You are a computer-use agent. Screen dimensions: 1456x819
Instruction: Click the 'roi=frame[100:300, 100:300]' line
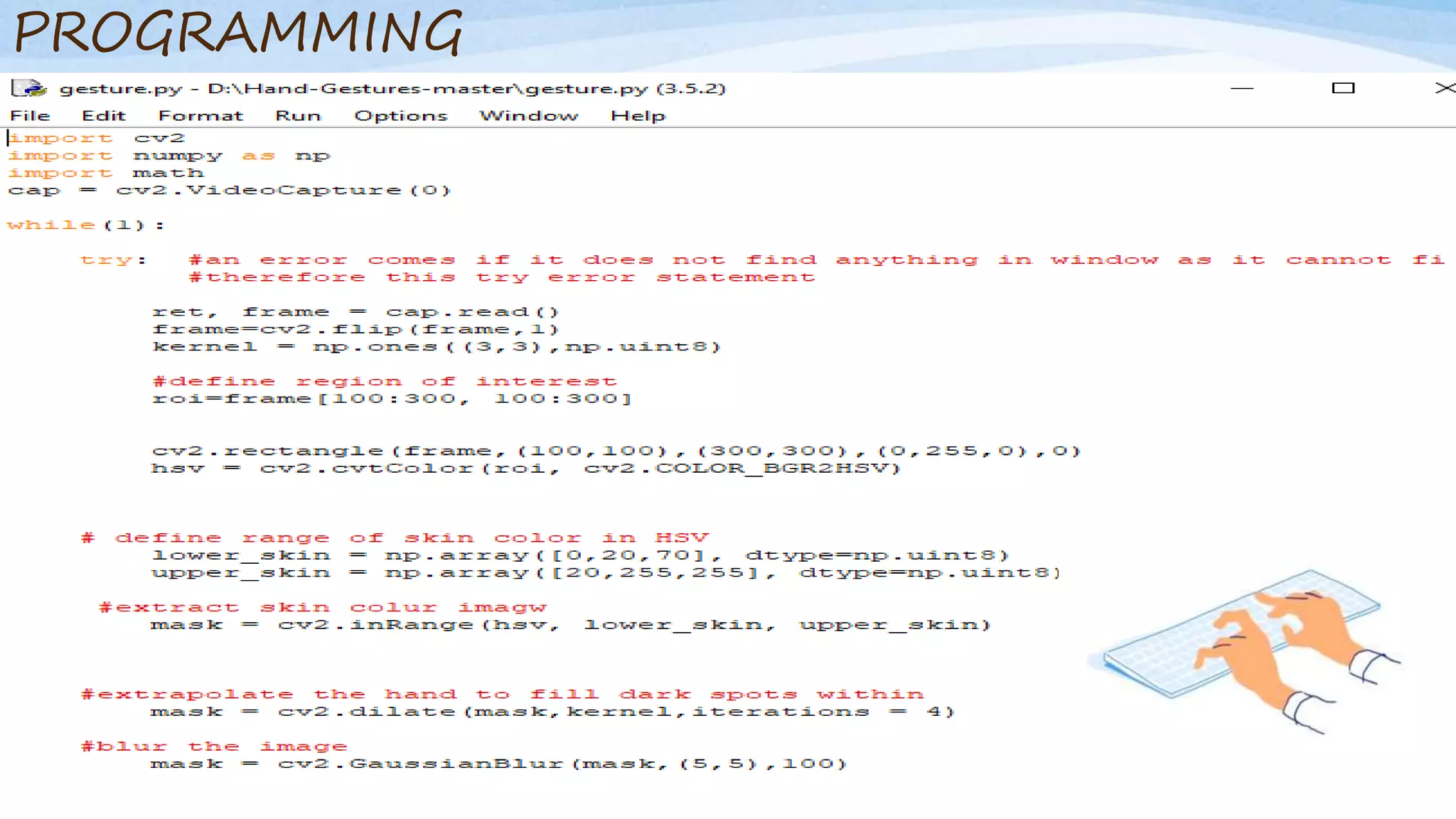[x=392, y=399]
